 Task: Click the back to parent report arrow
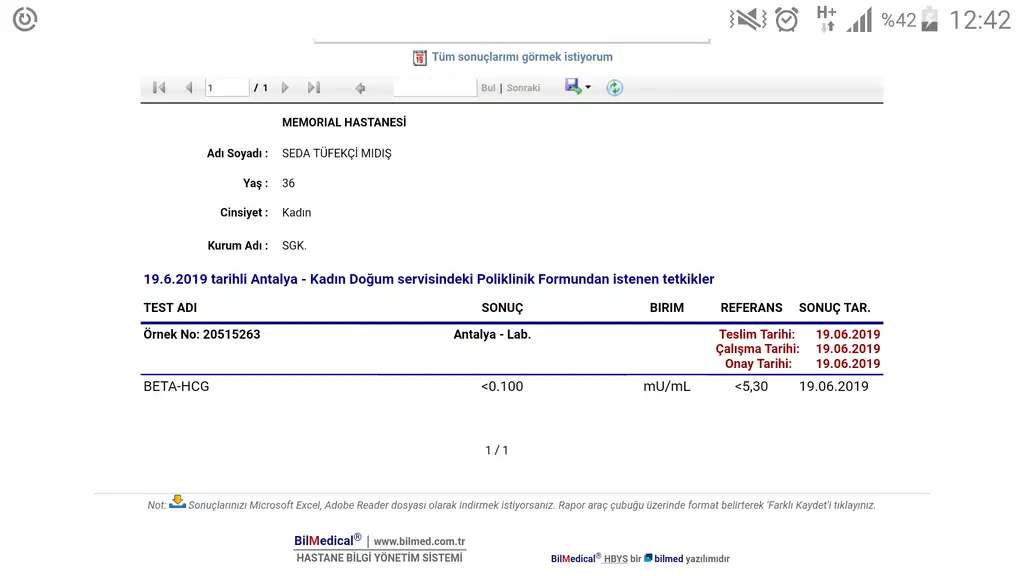coord(360,88)
